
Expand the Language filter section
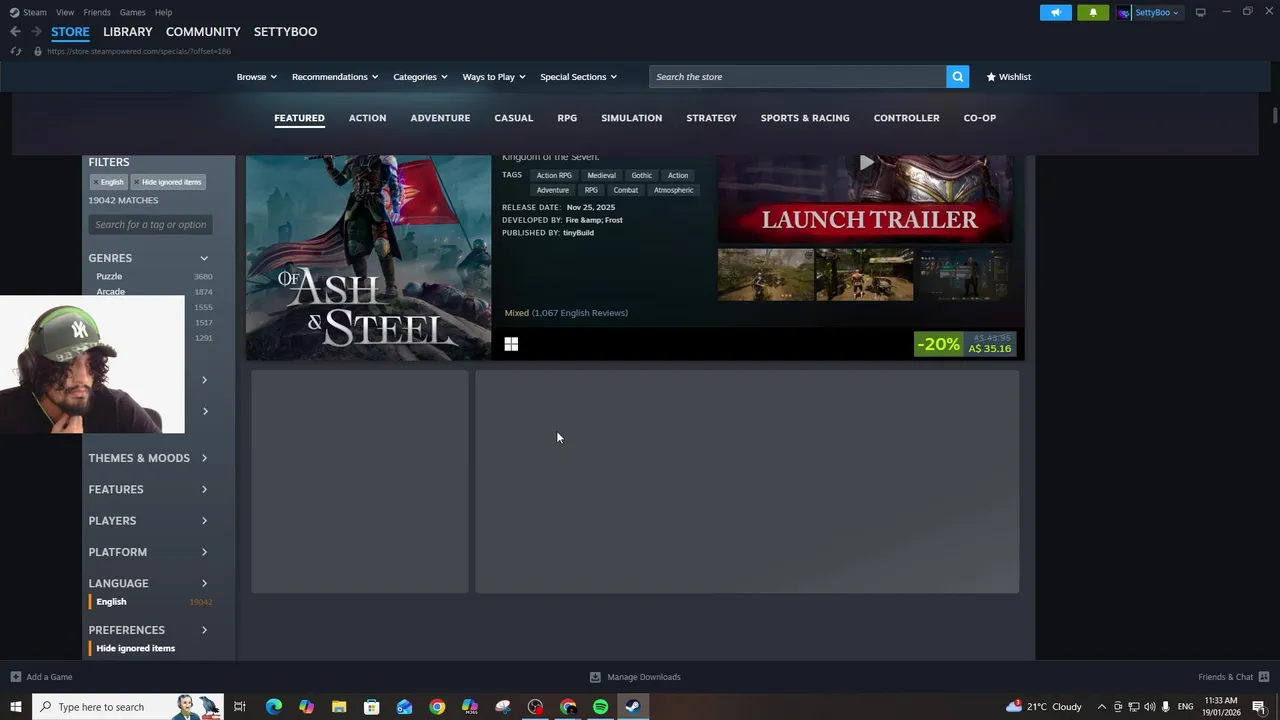(148, 583)
